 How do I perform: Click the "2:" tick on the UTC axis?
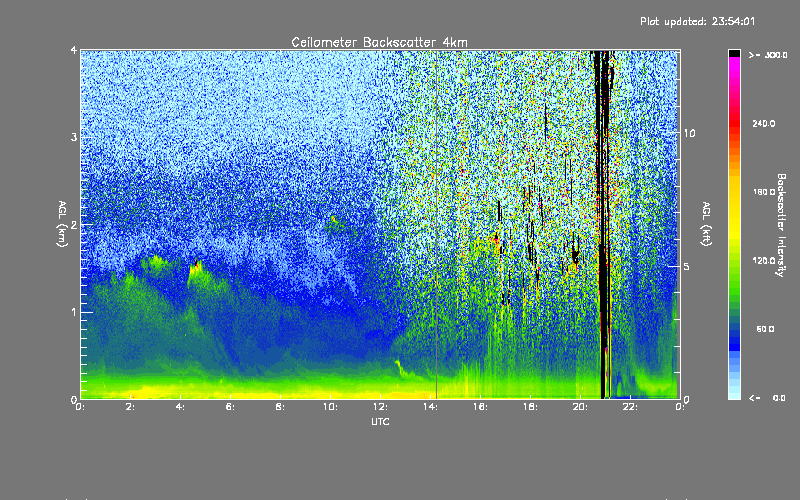[130, 407]
